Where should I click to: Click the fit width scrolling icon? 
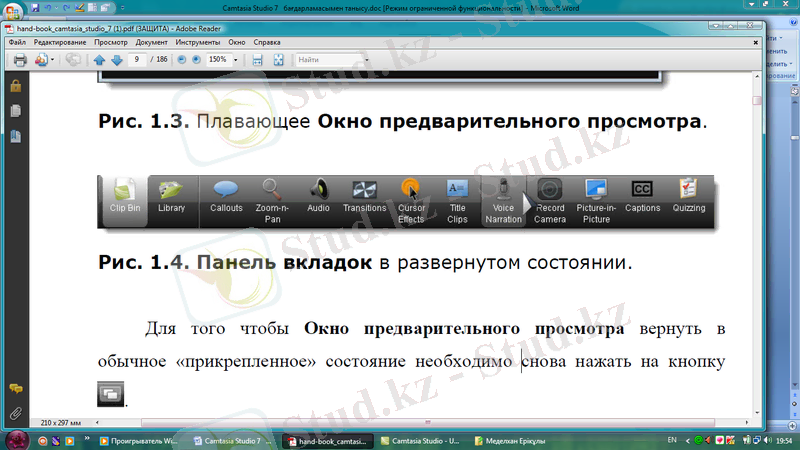(x=257, y=60)
